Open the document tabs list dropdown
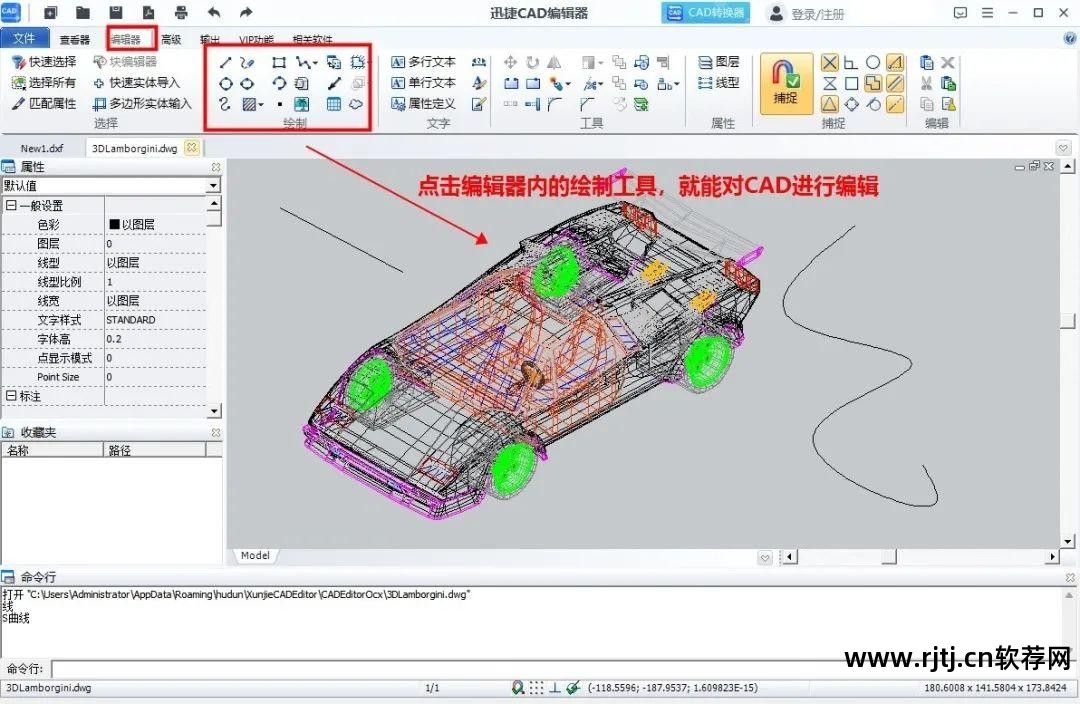The width and height of the screenshot is (1080, 704). click(x=1063, y=148)
